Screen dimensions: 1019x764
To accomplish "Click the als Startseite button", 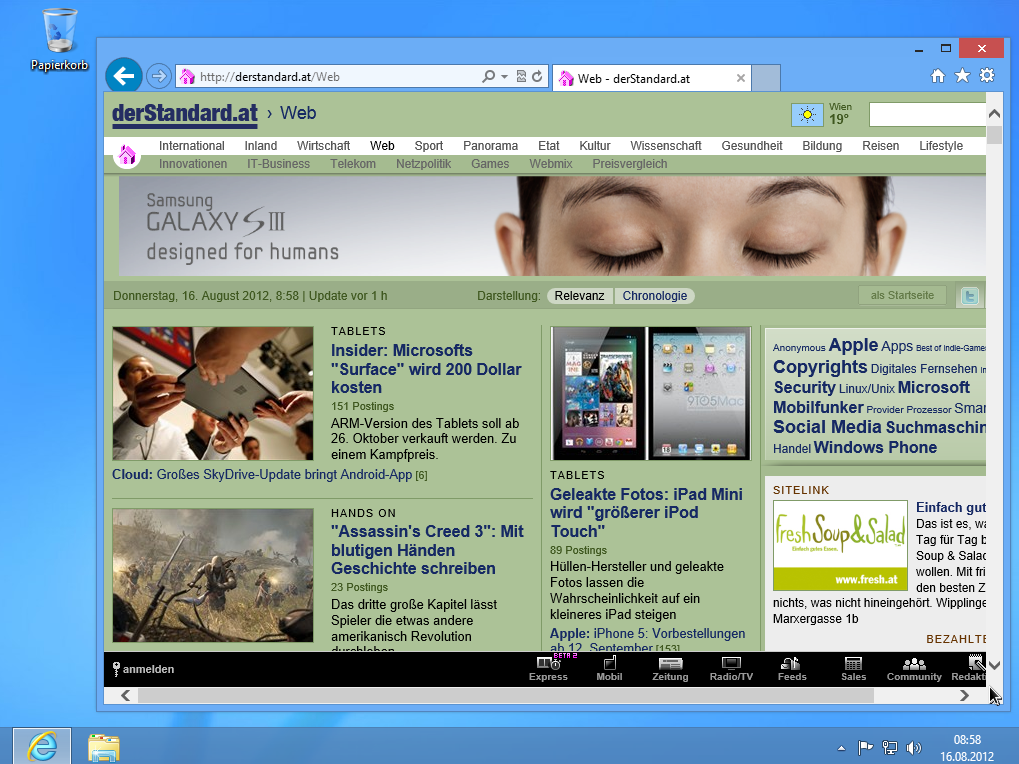I will tap(902, 295).
